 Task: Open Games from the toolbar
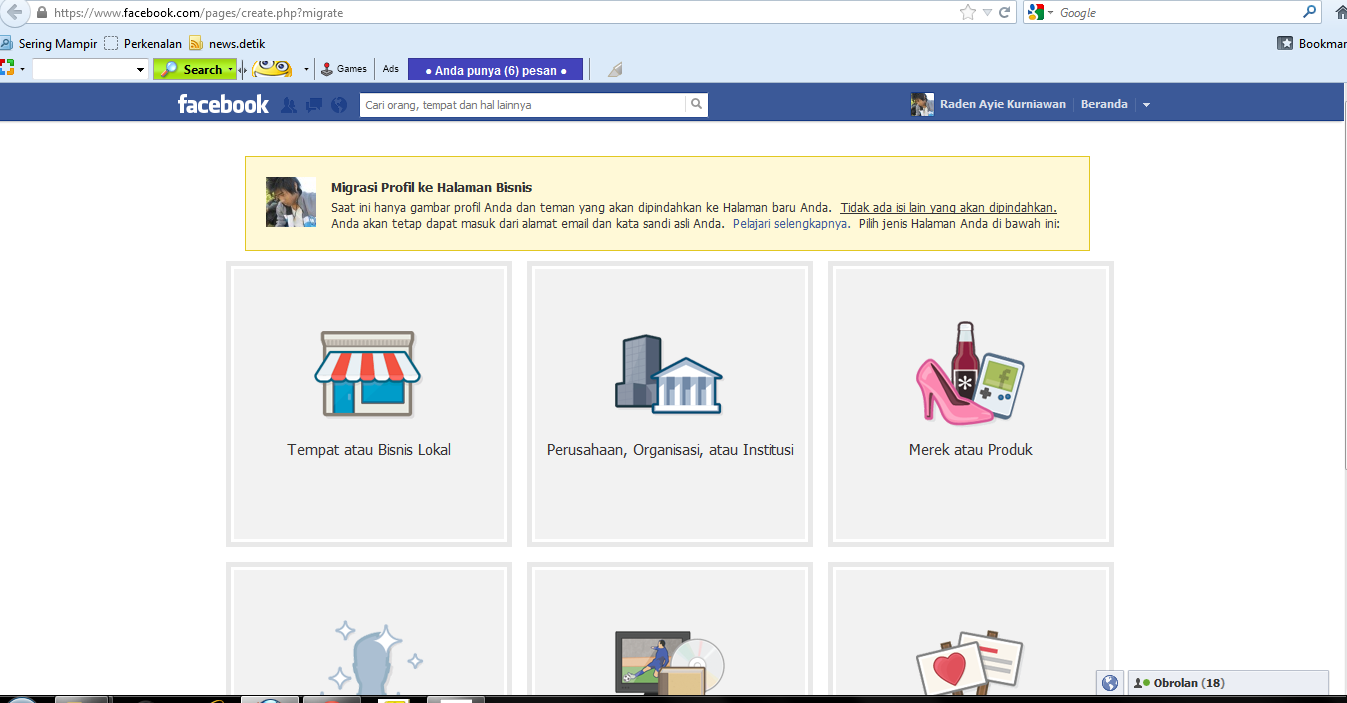point(343,69)
